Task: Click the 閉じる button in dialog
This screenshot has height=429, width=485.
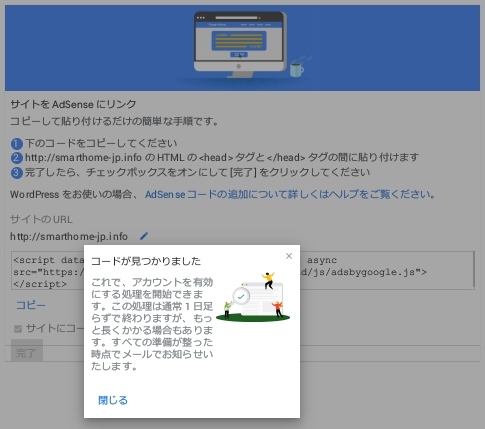Action: pyautogui.click(x=113, y=400)
